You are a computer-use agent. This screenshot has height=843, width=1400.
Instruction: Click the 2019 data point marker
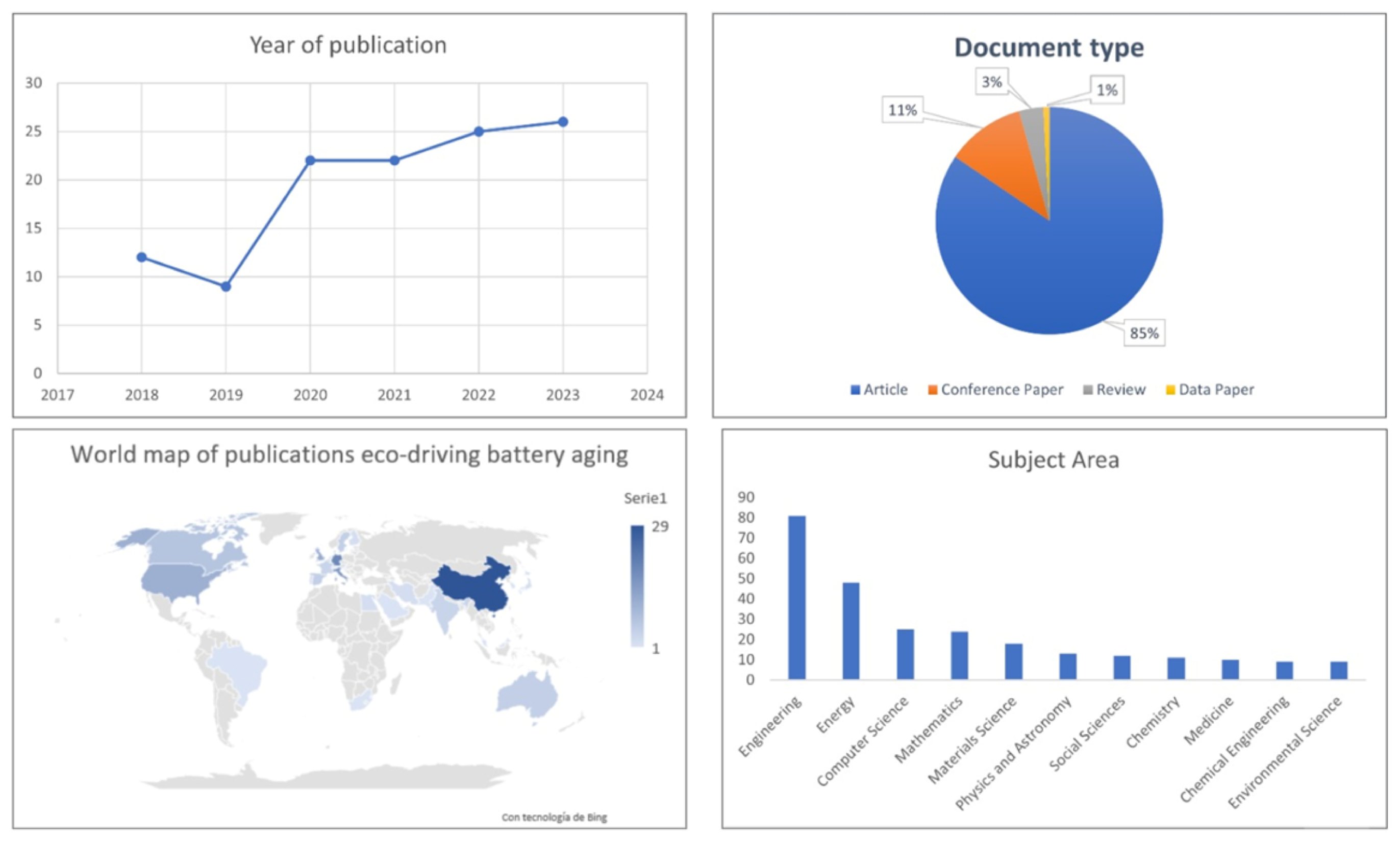[x=226, y=286]
